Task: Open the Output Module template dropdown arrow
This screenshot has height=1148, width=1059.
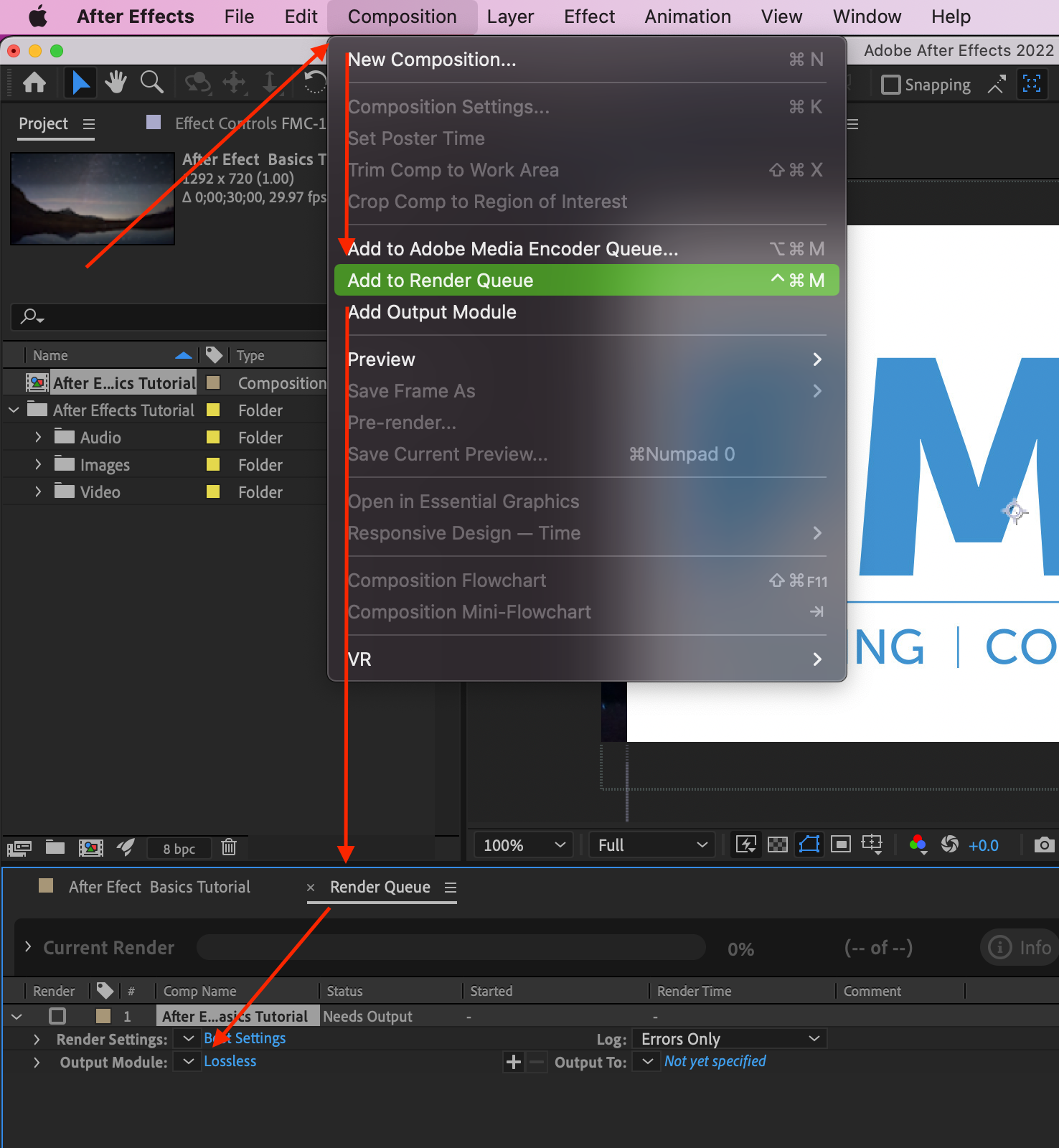Action: 189,1061
